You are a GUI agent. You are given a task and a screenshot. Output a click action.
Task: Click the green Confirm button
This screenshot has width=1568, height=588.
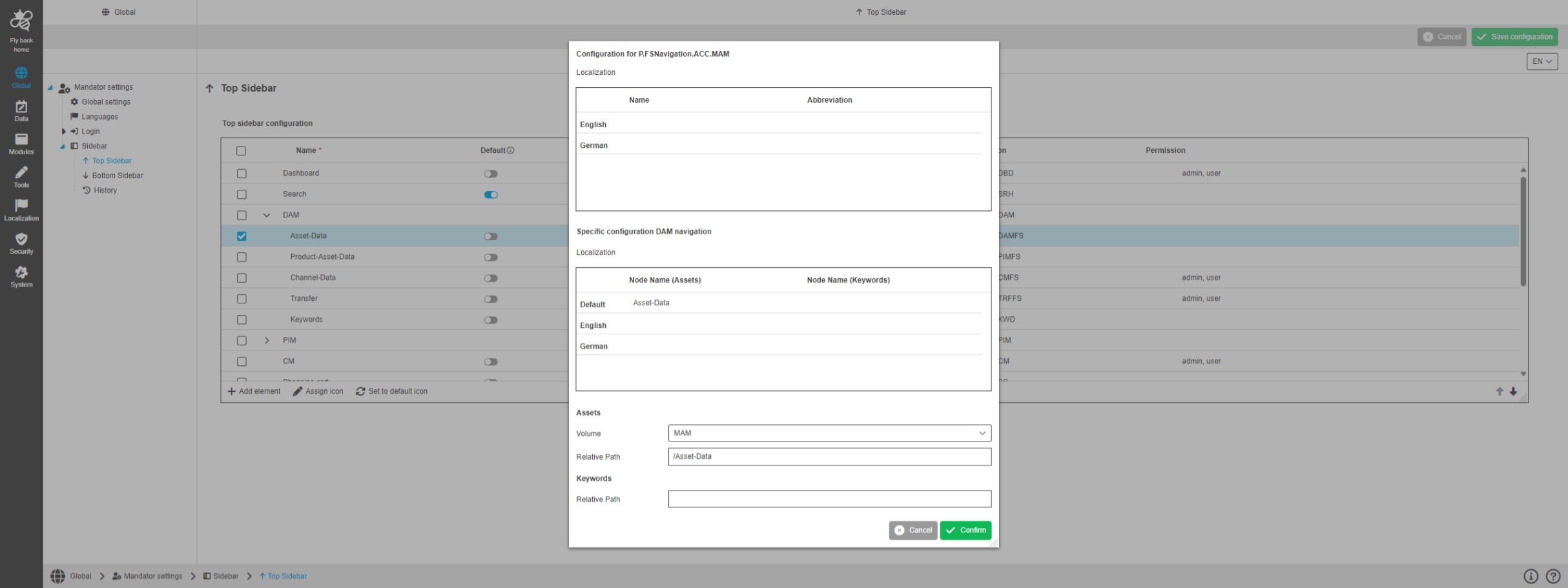[x=965, y=531]
